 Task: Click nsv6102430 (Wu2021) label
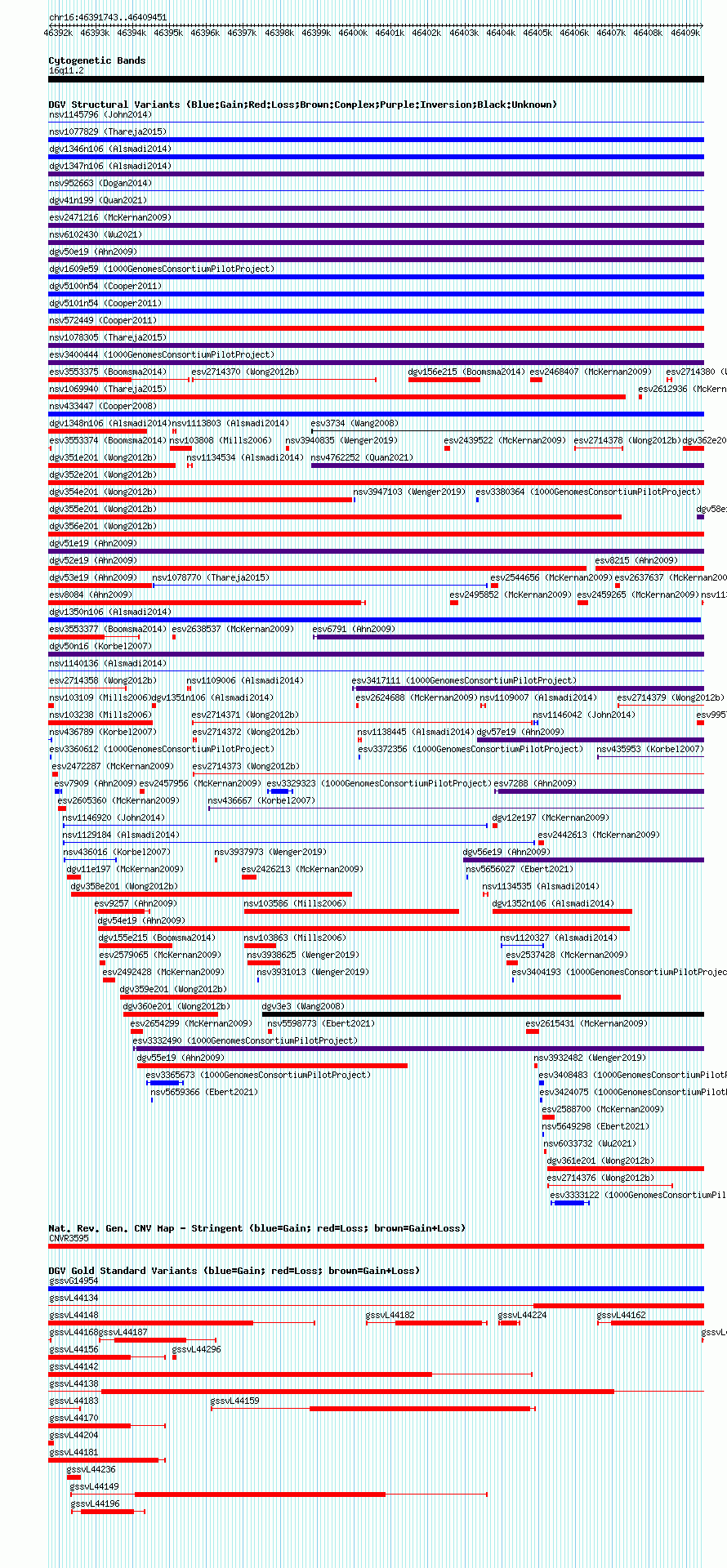pyautogui.click(x=95, y=234)
